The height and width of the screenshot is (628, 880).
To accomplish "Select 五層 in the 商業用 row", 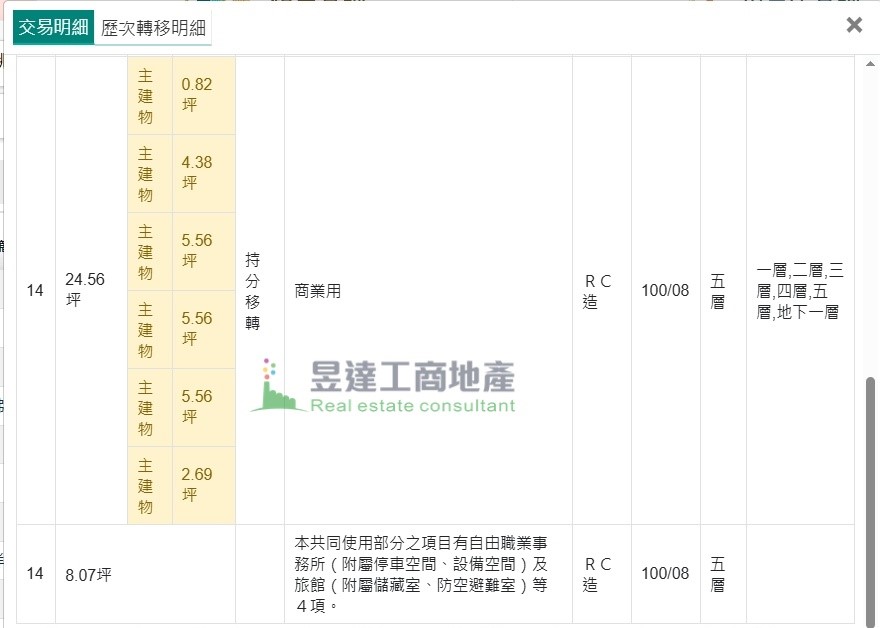I will (x=718, y=291).
